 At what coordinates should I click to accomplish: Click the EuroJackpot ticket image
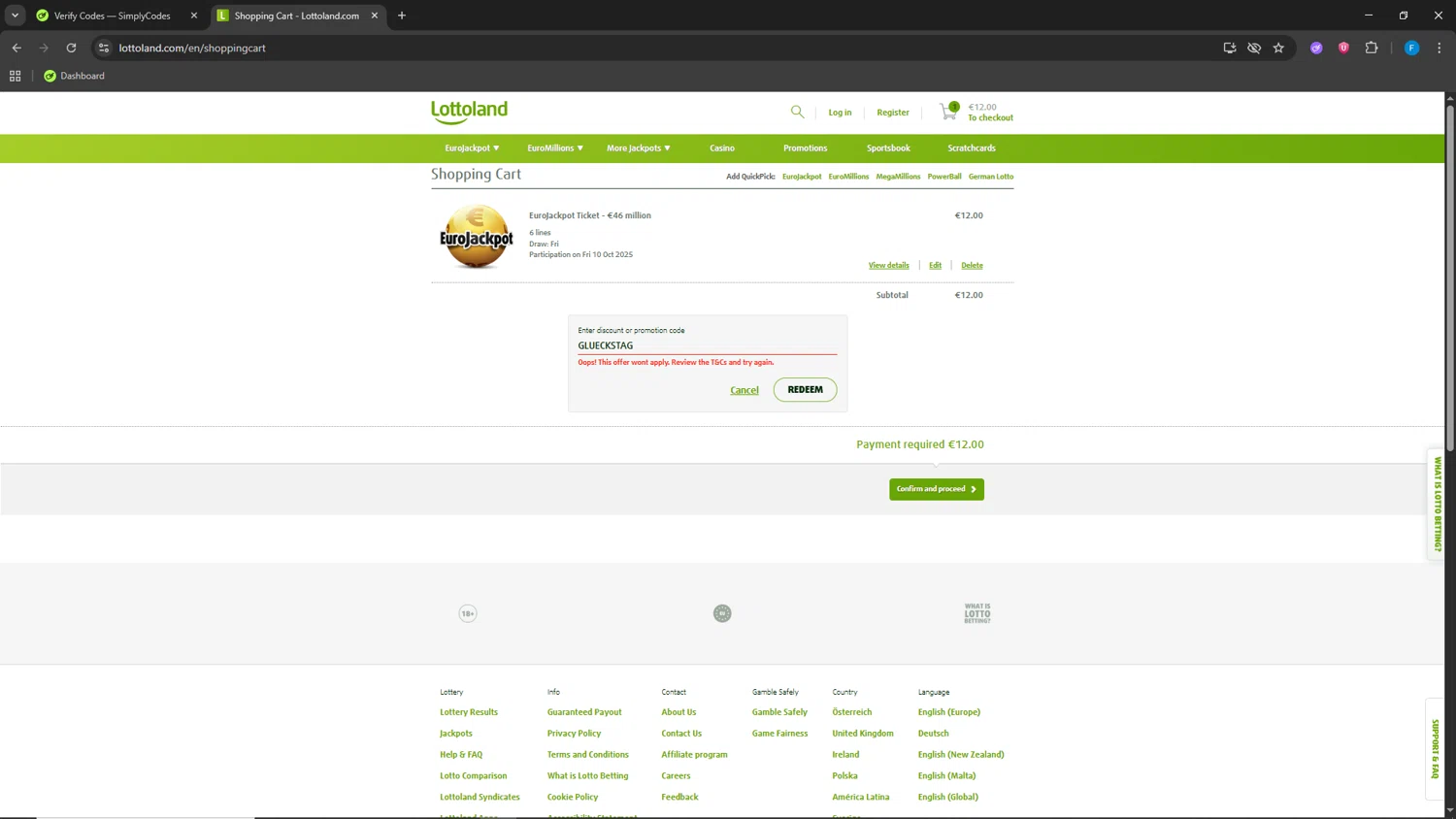click(x=477, y=237)
